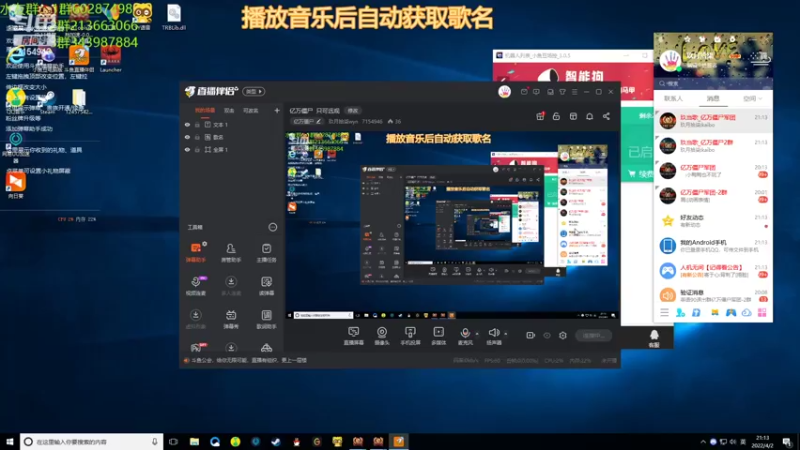Toggle the preview eye icon near settings
This screenshot has height=450, width=800.
547,335
